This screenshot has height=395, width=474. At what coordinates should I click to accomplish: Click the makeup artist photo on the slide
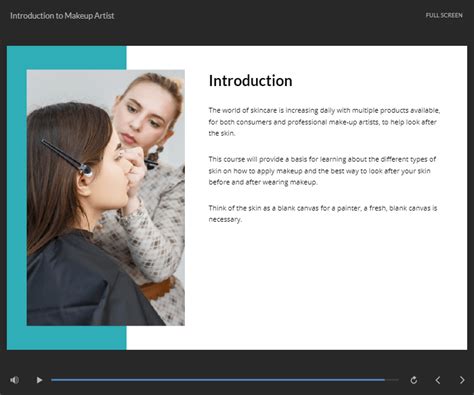(106, 197)
